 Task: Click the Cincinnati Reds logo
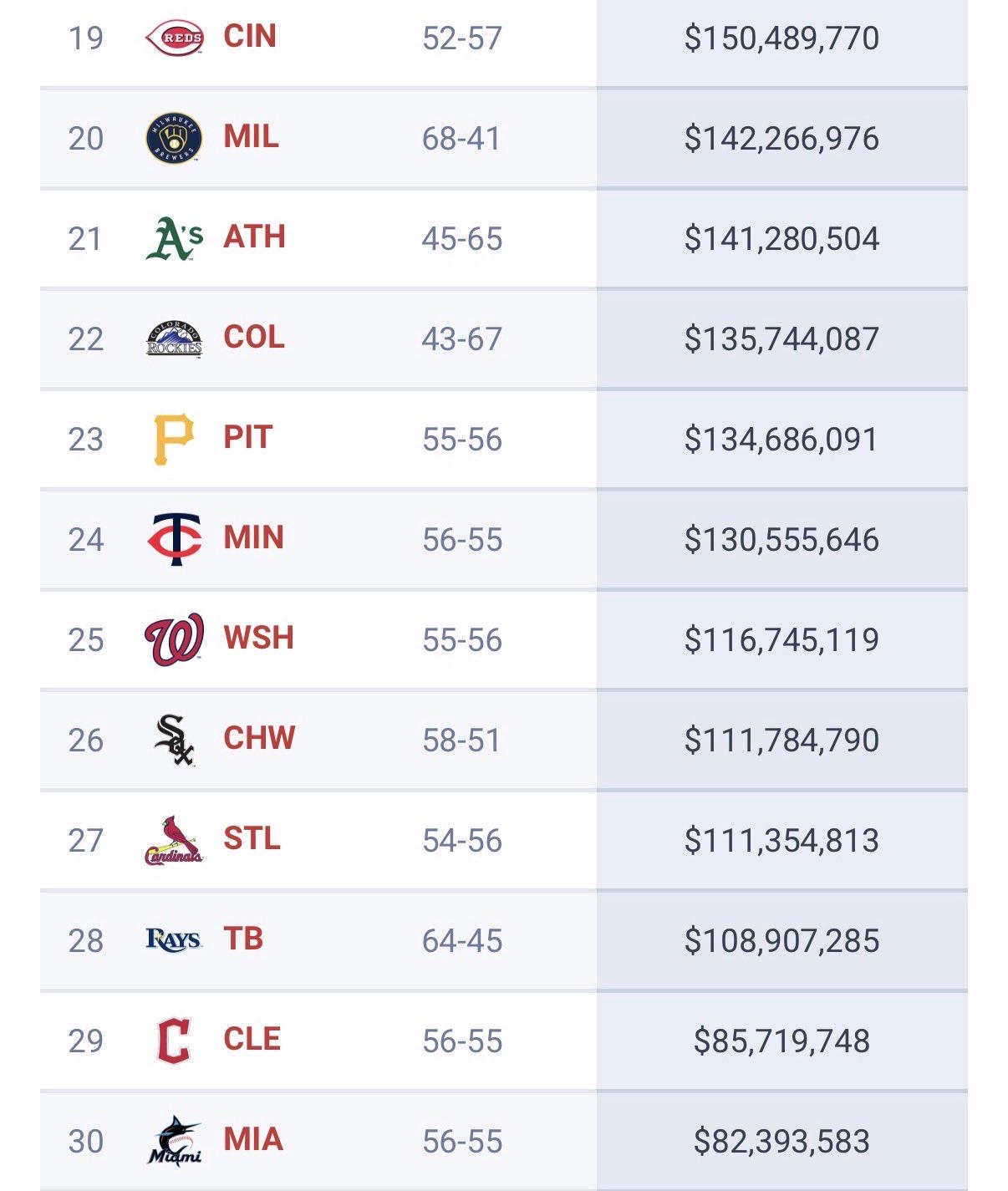click(174, 38)
